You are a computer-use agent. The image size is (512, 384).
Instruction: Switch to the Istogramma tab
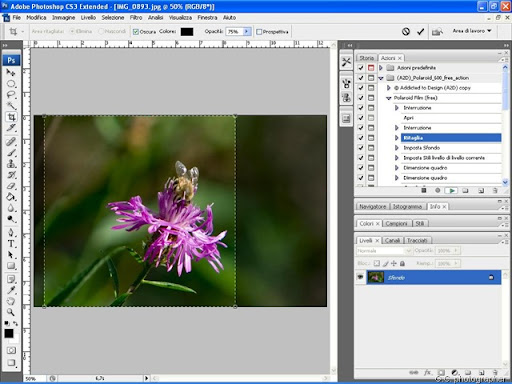click(407, 207)
